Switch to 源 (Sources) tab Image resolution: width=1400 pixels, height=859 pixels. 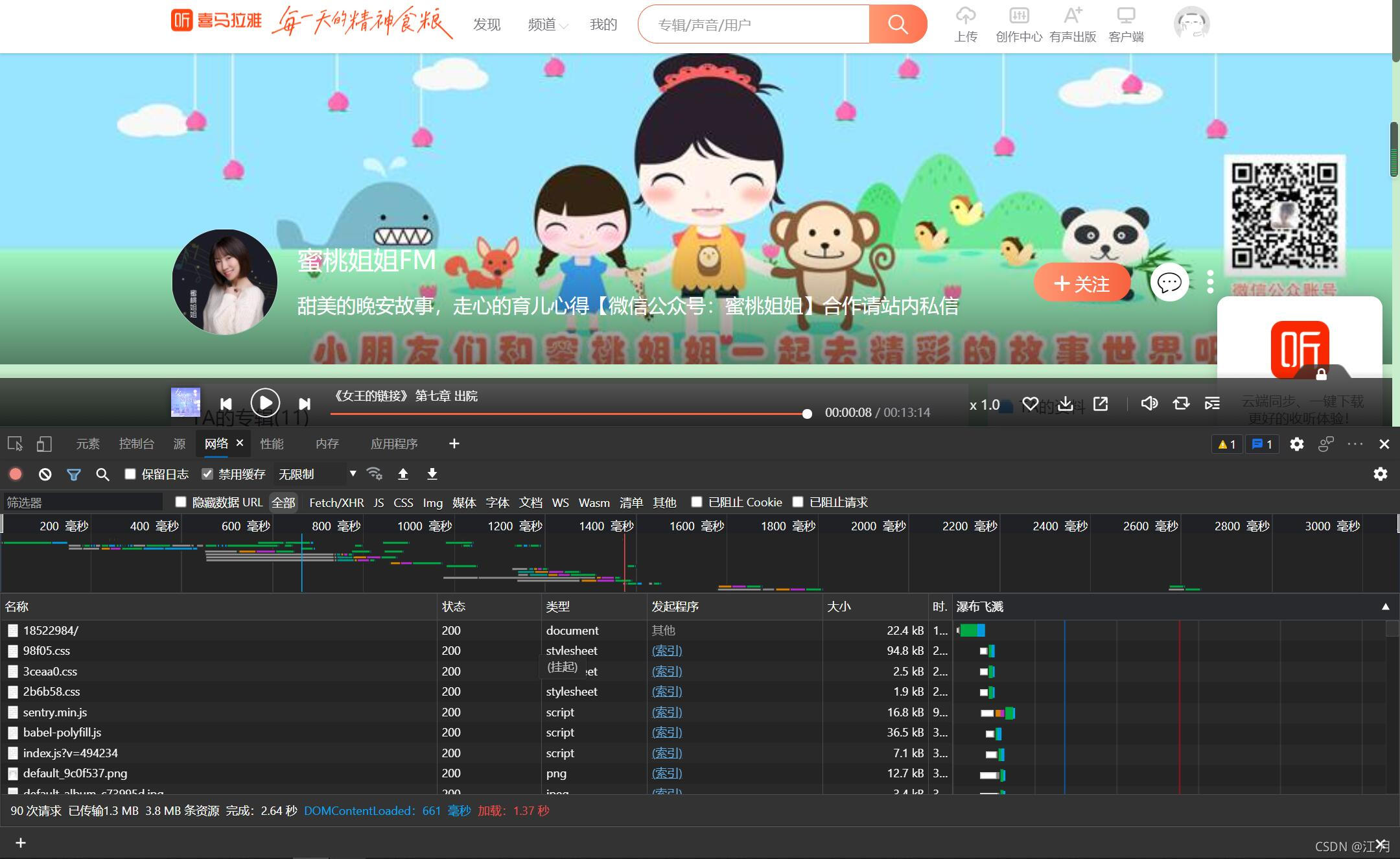click(180, 444)
